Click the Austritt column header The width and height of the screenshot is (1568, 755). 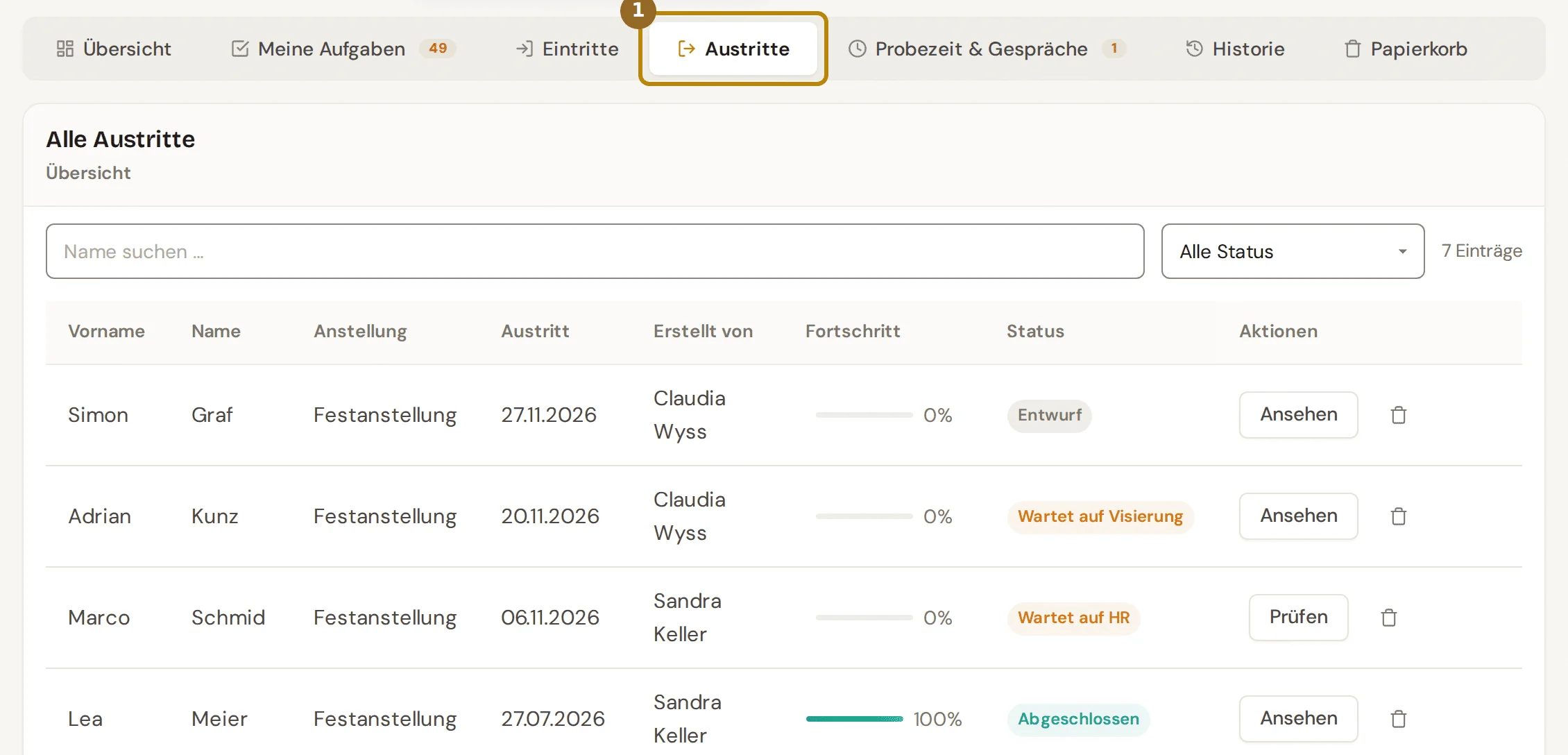[x=535, y=331]
